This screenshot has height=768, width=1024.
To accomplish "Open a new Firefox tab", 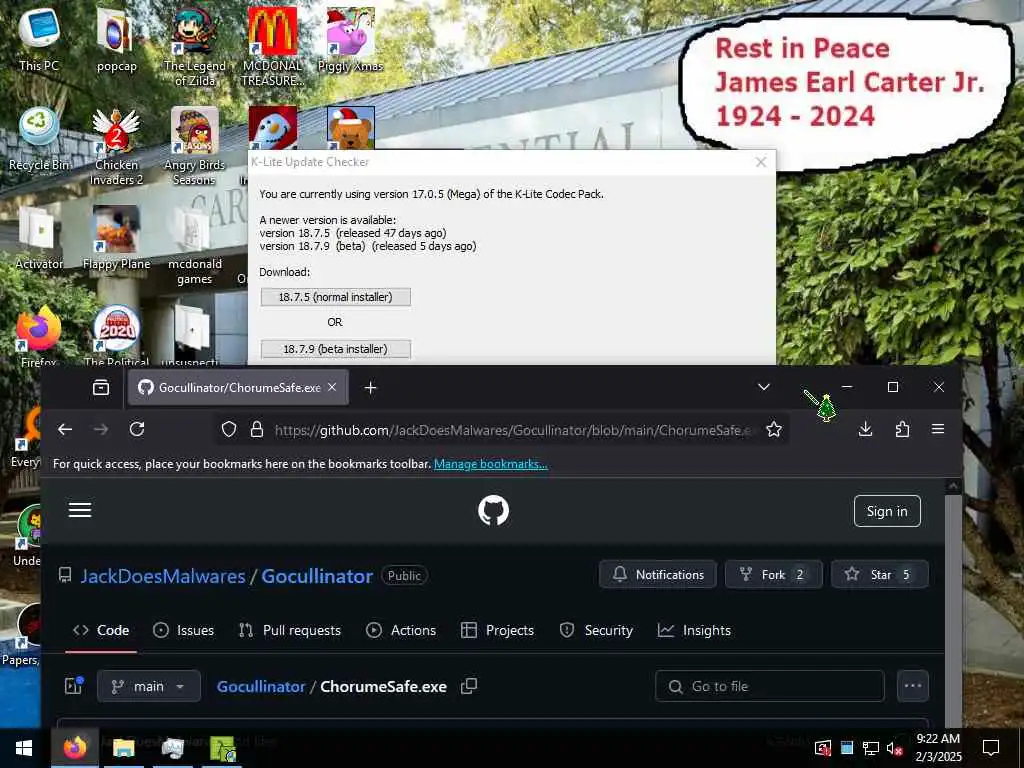I will click(370, 388).
